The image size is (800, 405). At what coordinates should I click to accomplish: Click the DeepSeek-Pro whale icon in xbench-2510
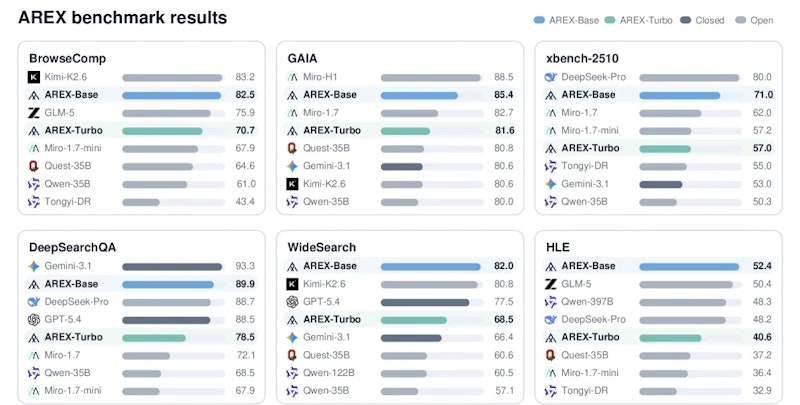click(551, 77)
